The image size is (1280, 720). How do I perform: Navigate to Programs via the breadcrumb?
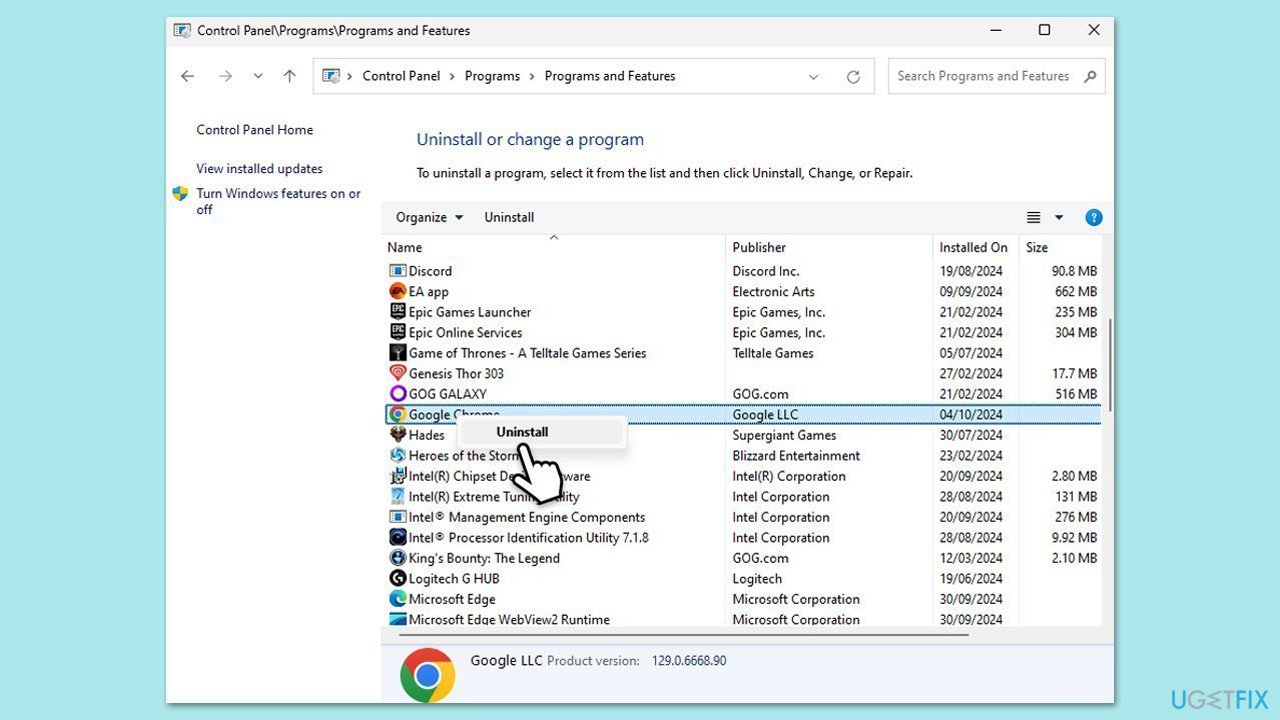pos(492,76)
